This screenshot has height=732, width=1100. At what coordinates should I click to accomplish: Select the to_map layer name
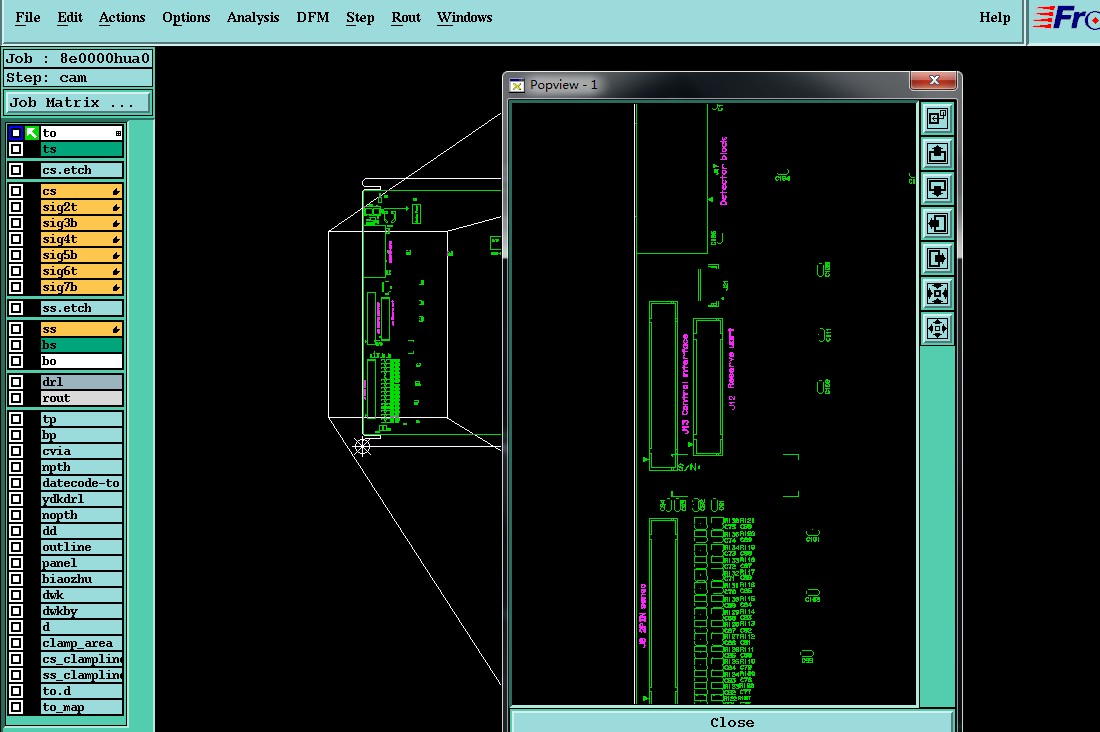click(x=81, y=707)
